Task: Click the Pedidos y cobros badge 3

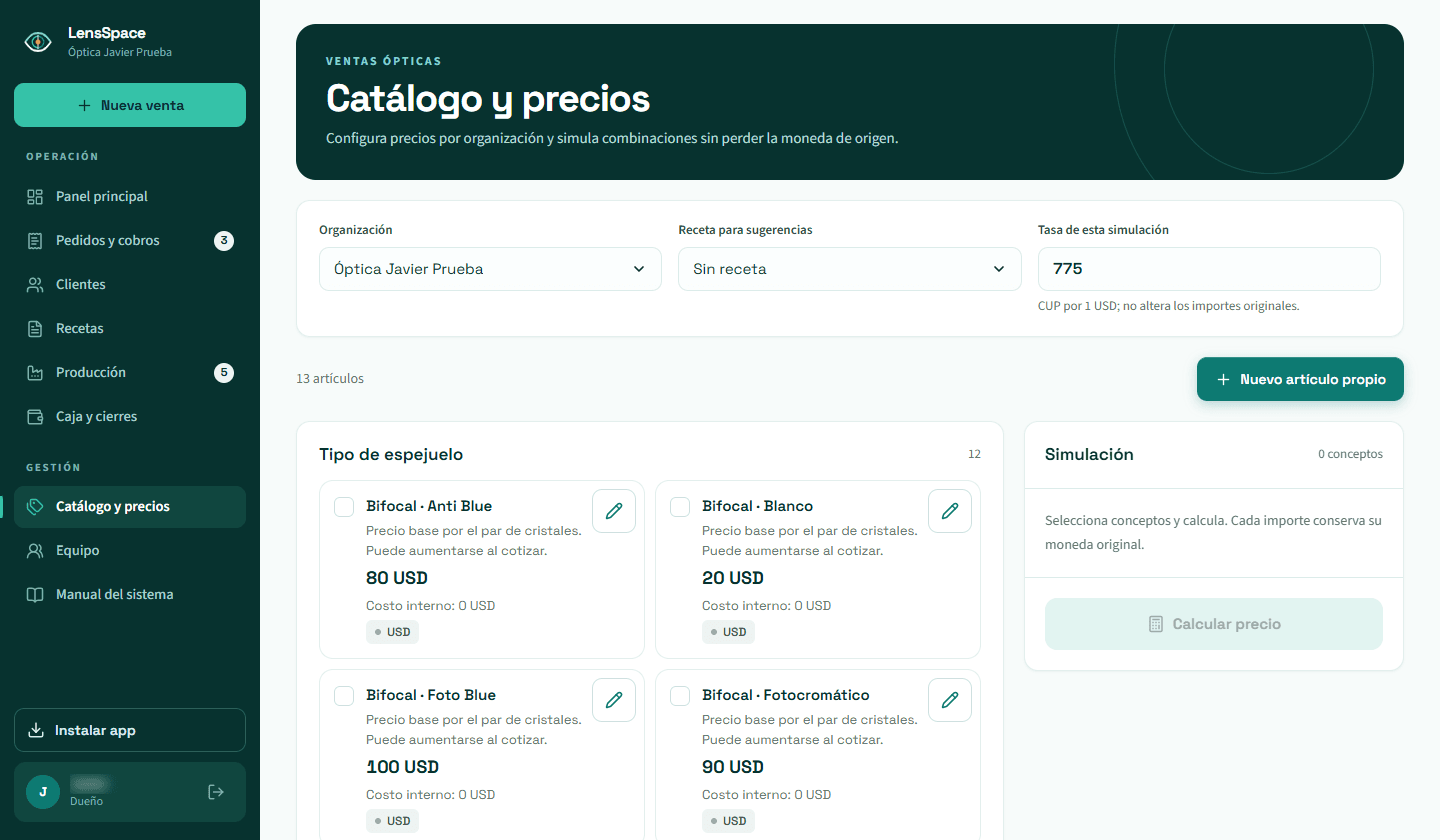Action: pos(224,241)
